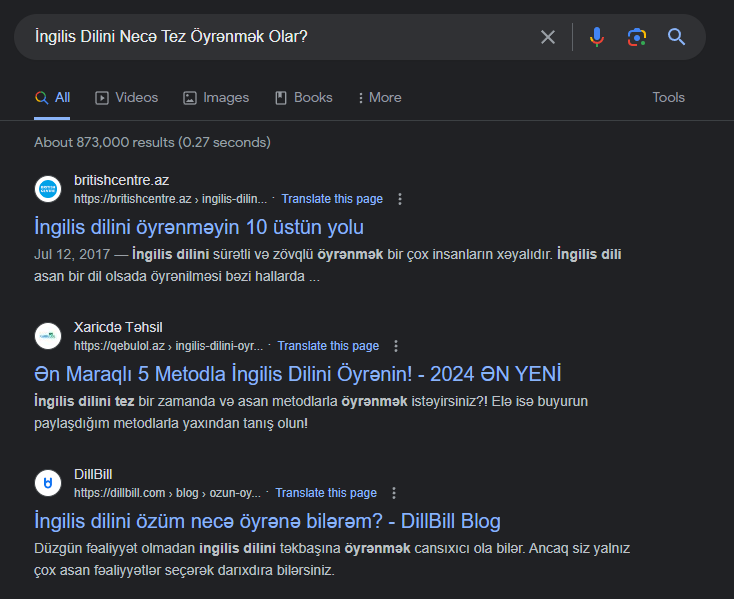Viewport: 734px width, 599px height.
Task: Click 'About 873,000 results' stats text
Action: [x=152, y=142]
